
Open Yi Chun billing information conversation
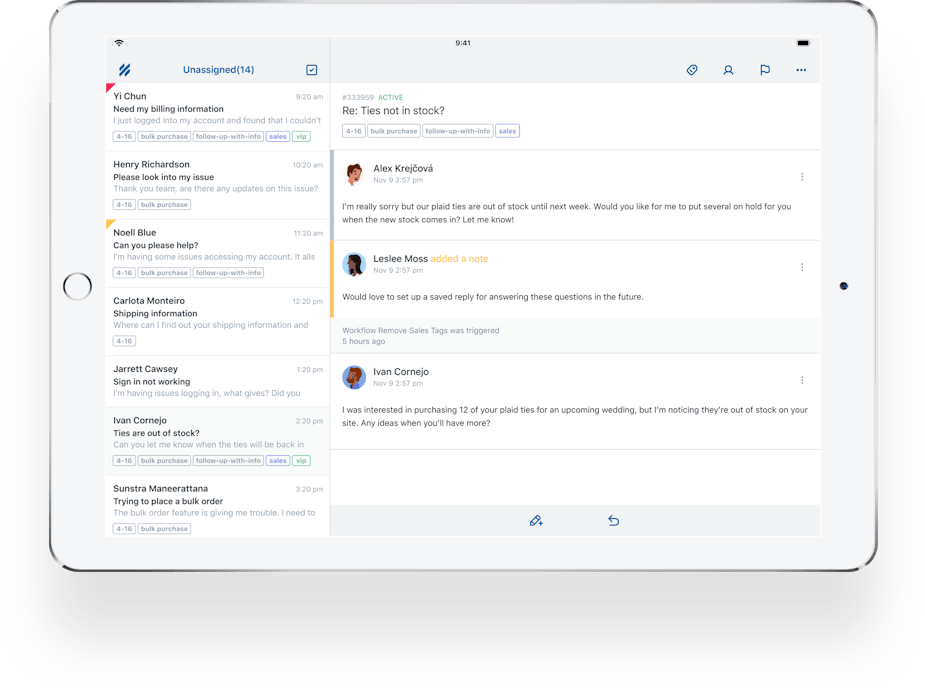[x=217, y=116]
